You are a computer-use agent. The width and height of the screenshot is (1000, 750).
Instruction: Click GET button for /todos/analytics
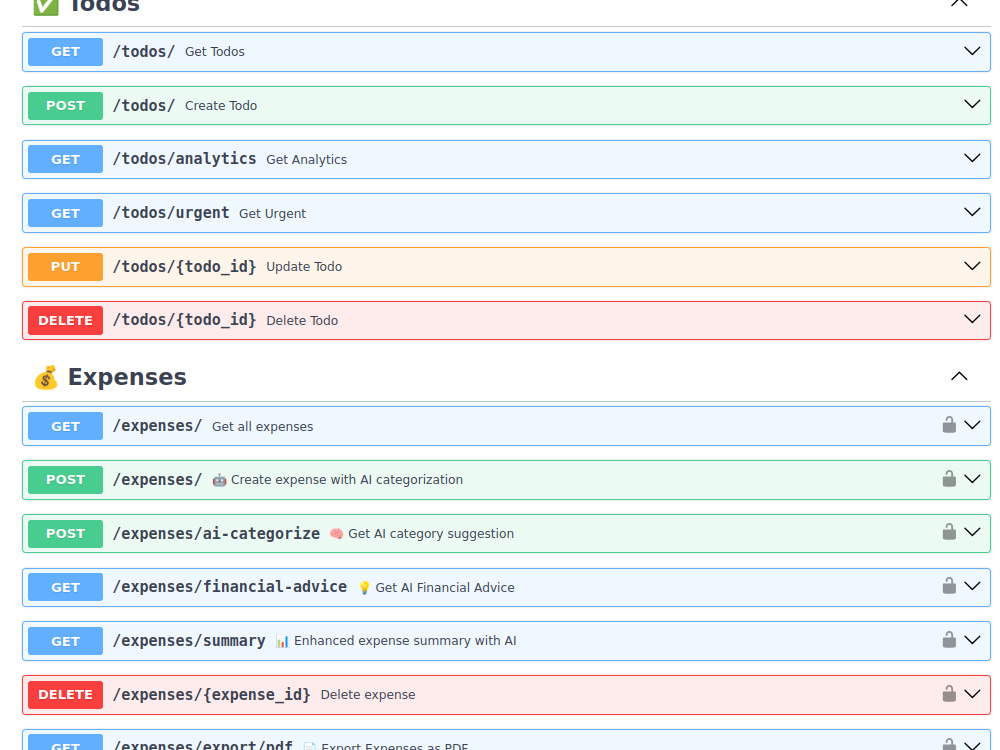[66, 159]
